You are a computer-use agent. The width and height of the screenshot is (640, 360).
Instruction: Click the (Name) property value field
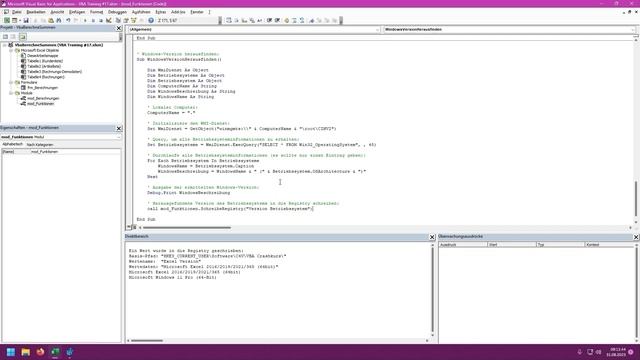coord(75,151)
